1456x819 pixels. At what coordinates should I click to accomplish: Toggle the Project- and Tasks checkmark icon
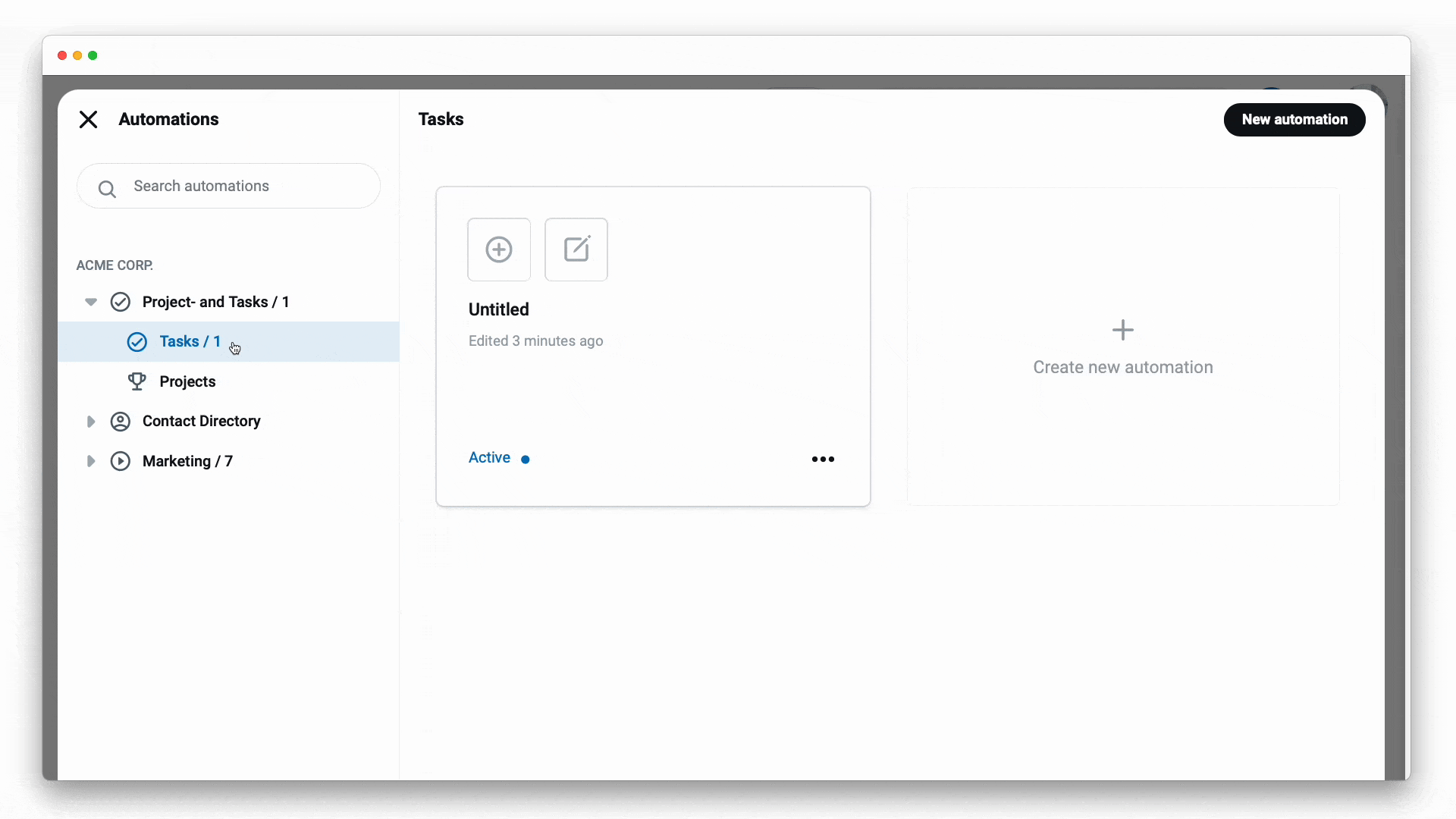click(x=119, y=301)
